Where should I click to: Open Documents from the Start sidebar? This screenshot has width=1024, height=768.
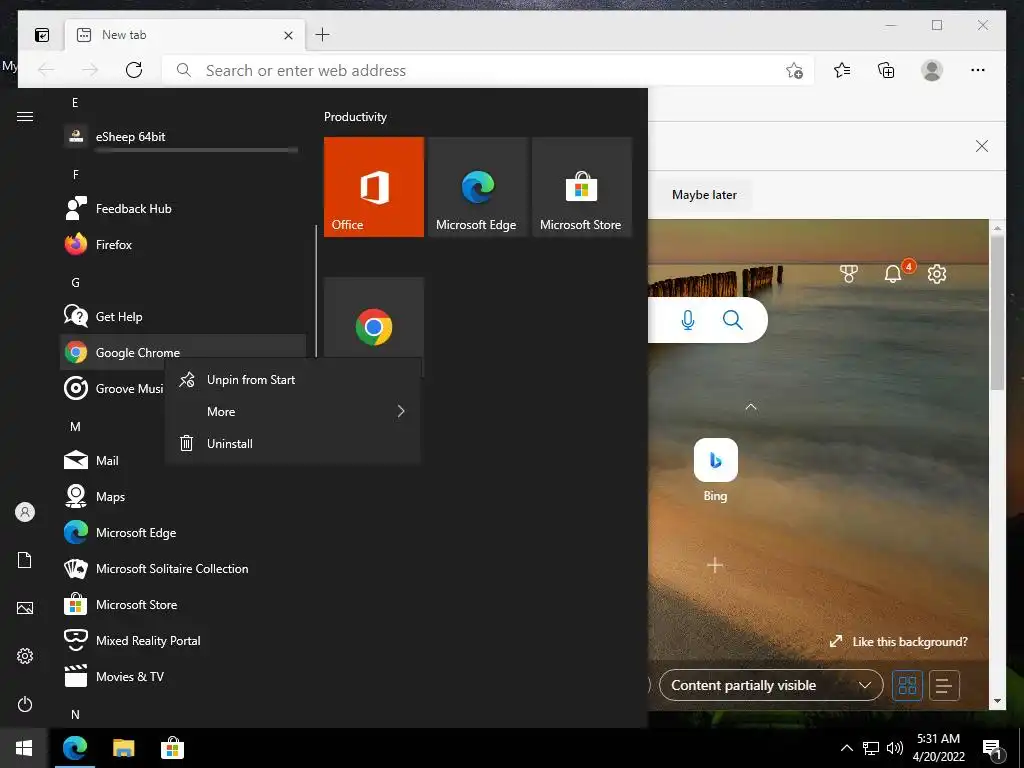(x=25, y=560)
